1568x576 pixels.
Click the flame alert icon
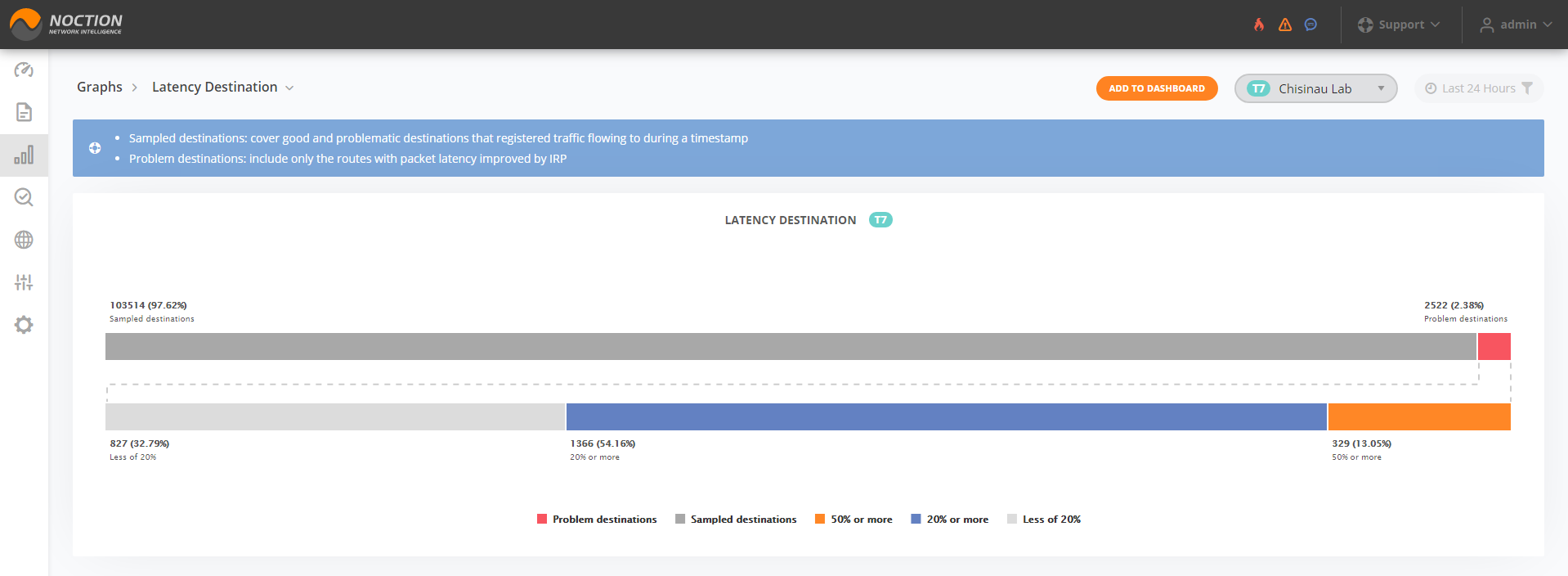tap(1259, 25)
